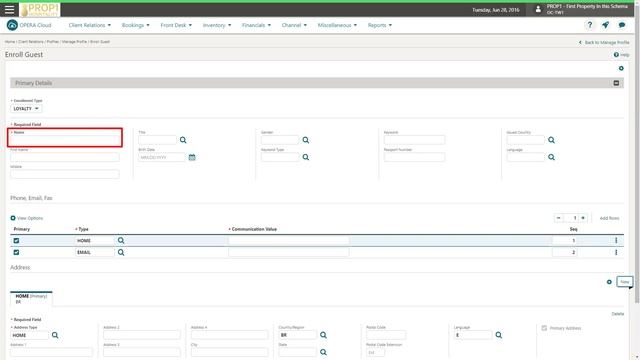This screenshot has width=640, height=360.
Task: Toggle Primary checkbox on the EMAIL row
Action: 16,252
